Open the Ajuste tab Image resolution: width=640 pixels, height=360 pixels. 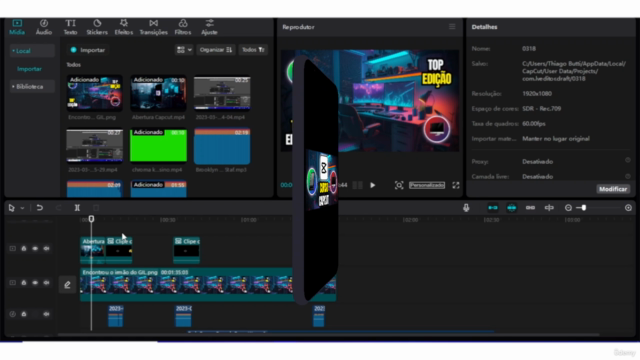(x=209, y=27)
